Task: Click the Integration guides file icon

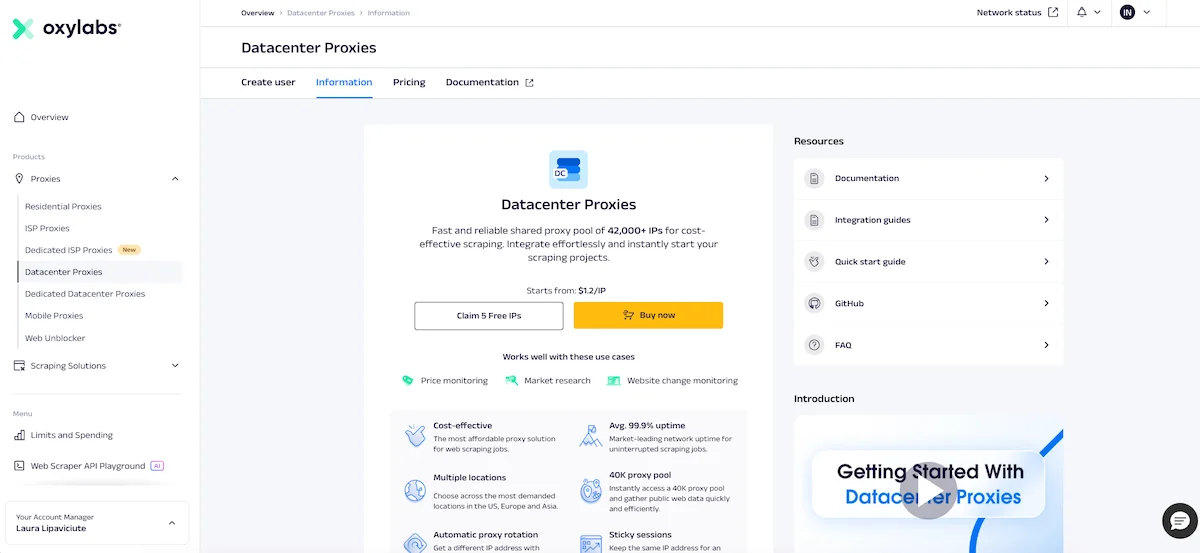Action: [815, 220]
